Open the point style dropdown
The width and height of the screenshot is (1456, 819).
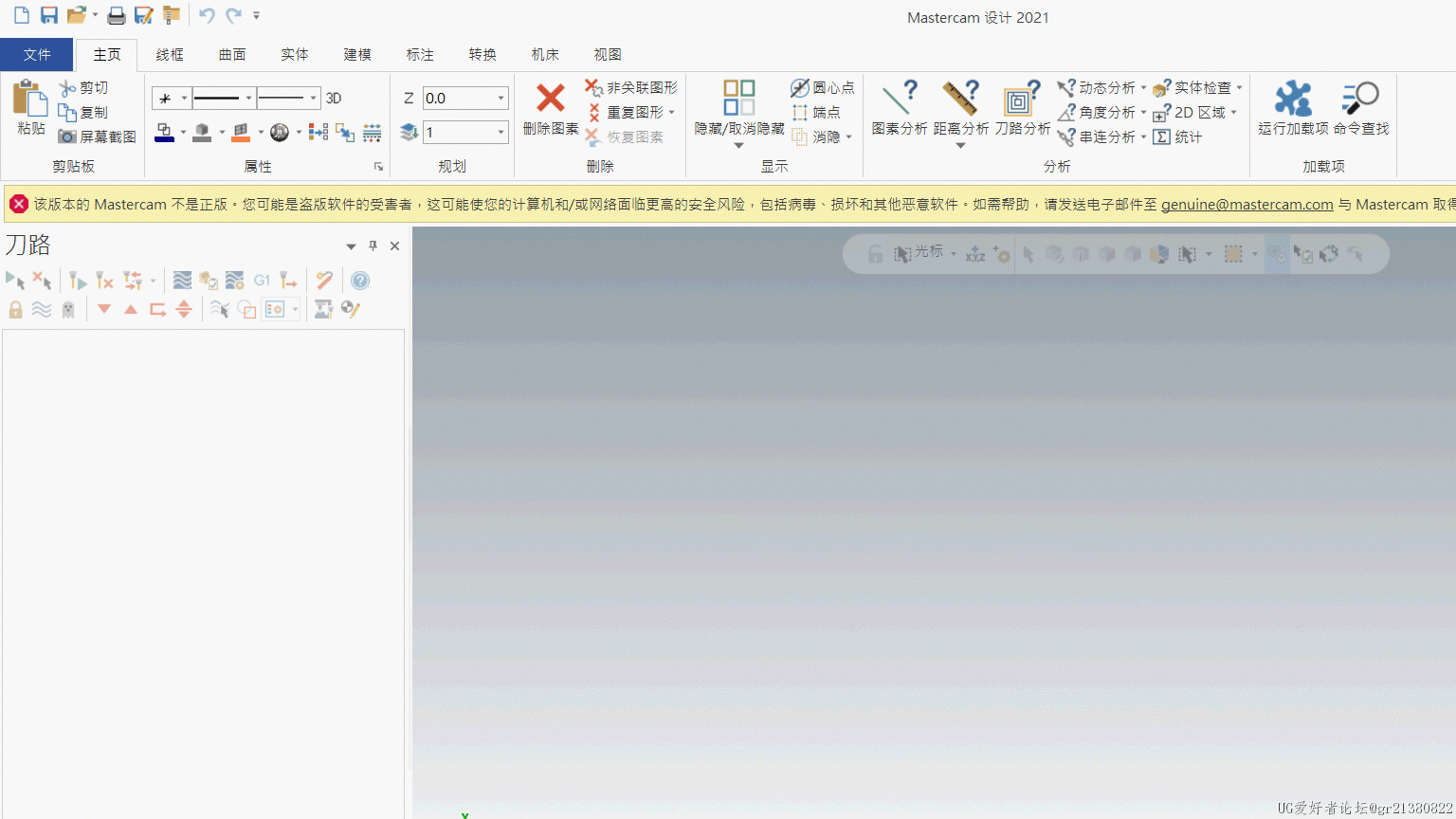coord(184,98)
